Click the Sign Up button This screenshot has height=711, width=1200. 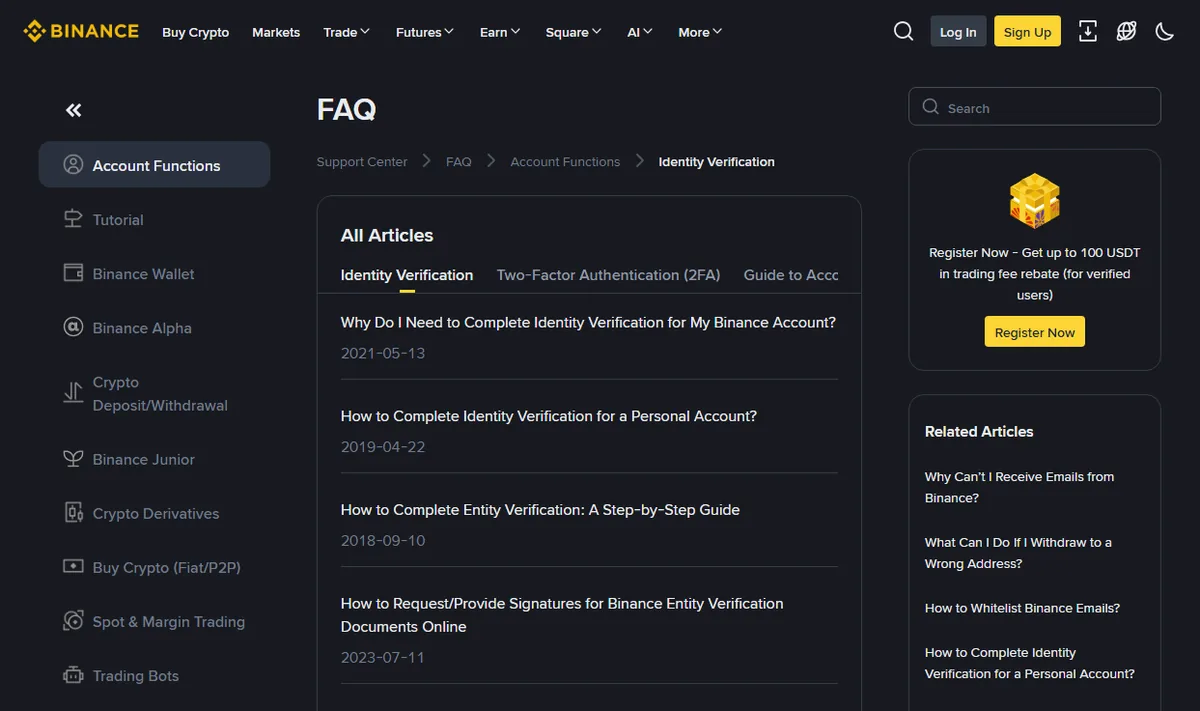pyautogui.click(x=1027, y=32)
